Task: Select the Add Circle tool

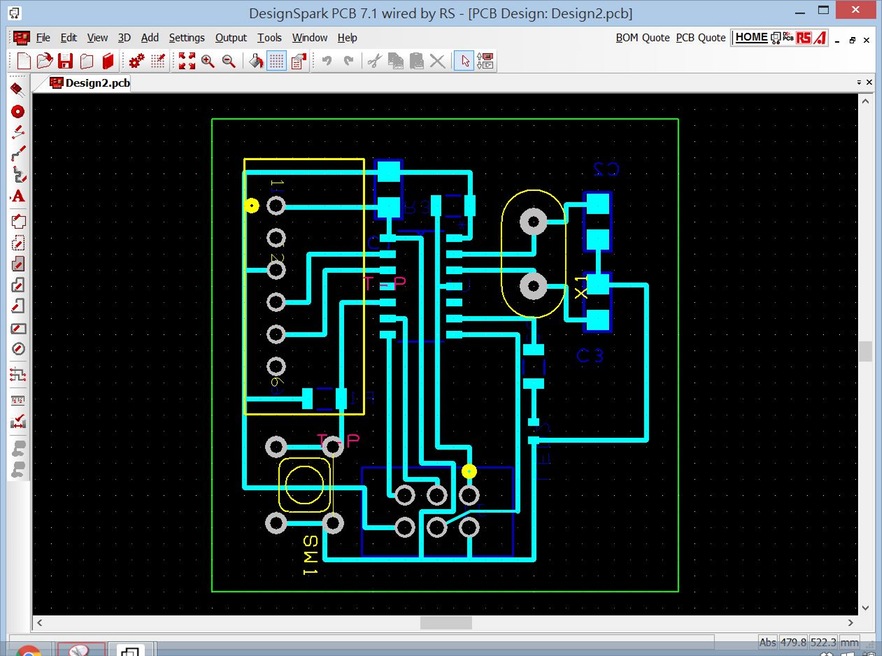Action: click(17, 349)
